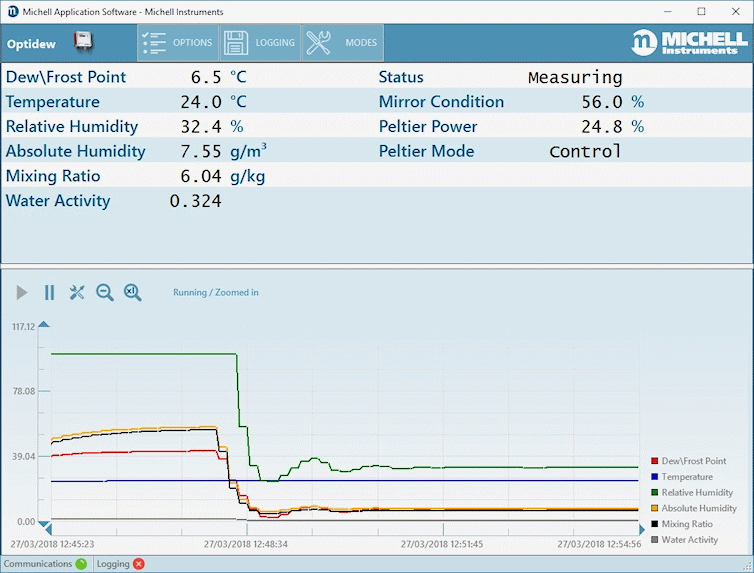
Task: Click the red Logging status icon
Action: click(139, 564)
